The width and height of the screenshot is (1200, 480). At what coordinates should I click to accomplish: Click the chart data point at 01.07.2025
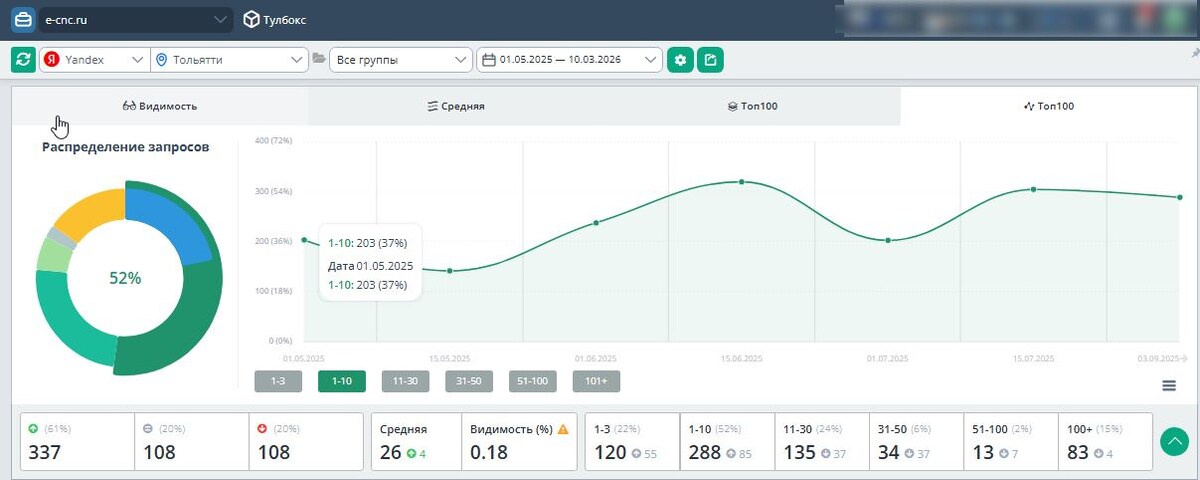[887, 240]
